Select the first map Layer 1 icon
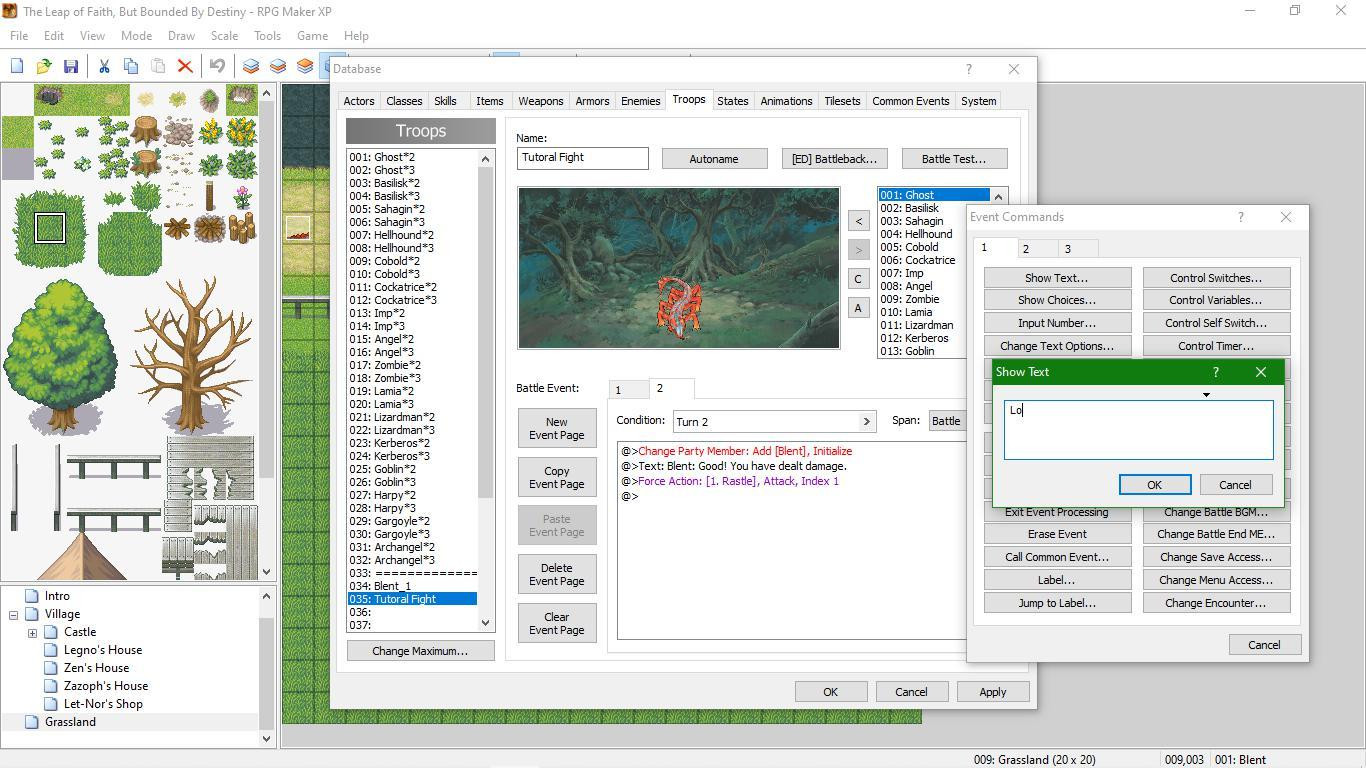This screenshot has height=768, width=1366. pyautogui.click(x=251, y=66)
